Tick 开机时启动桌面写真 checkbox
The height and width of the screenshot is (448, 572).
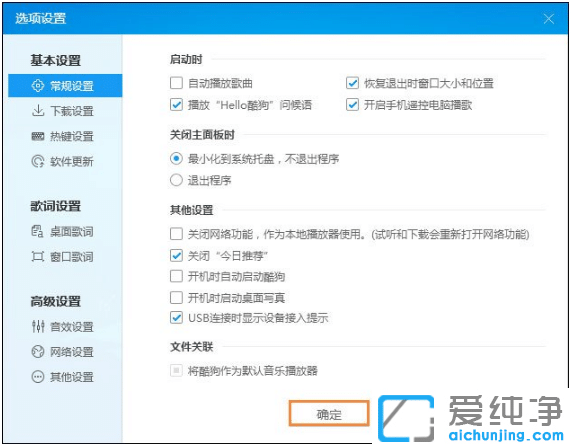click(x=176, y=298)
